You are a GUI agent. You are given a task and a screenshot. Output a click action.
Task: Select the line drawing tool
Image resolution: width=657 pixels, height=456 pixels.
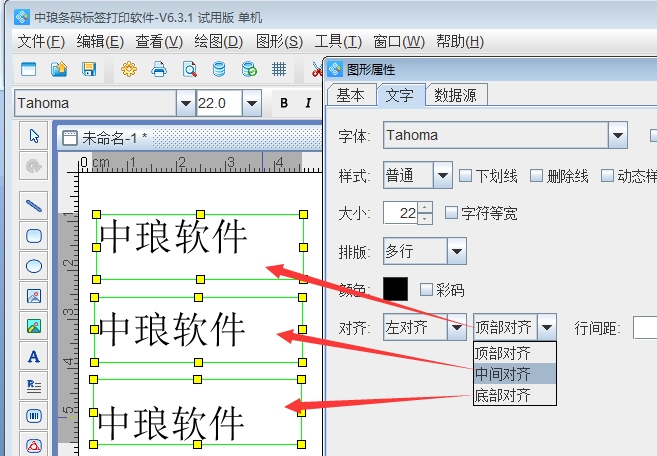click(x=34, y=206)
